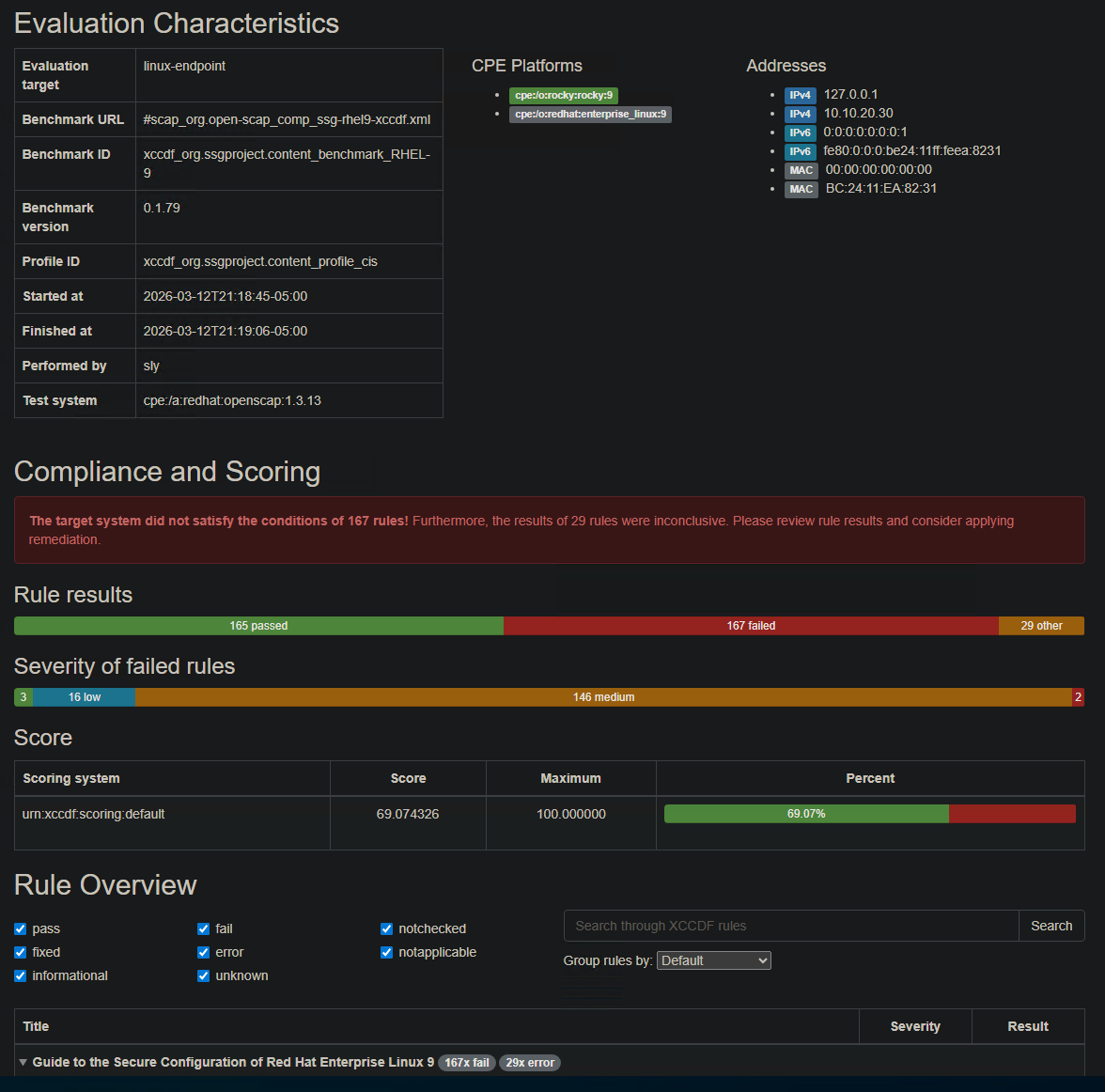
Task: Change Group rules by to Default
Action: coord(714,960)
